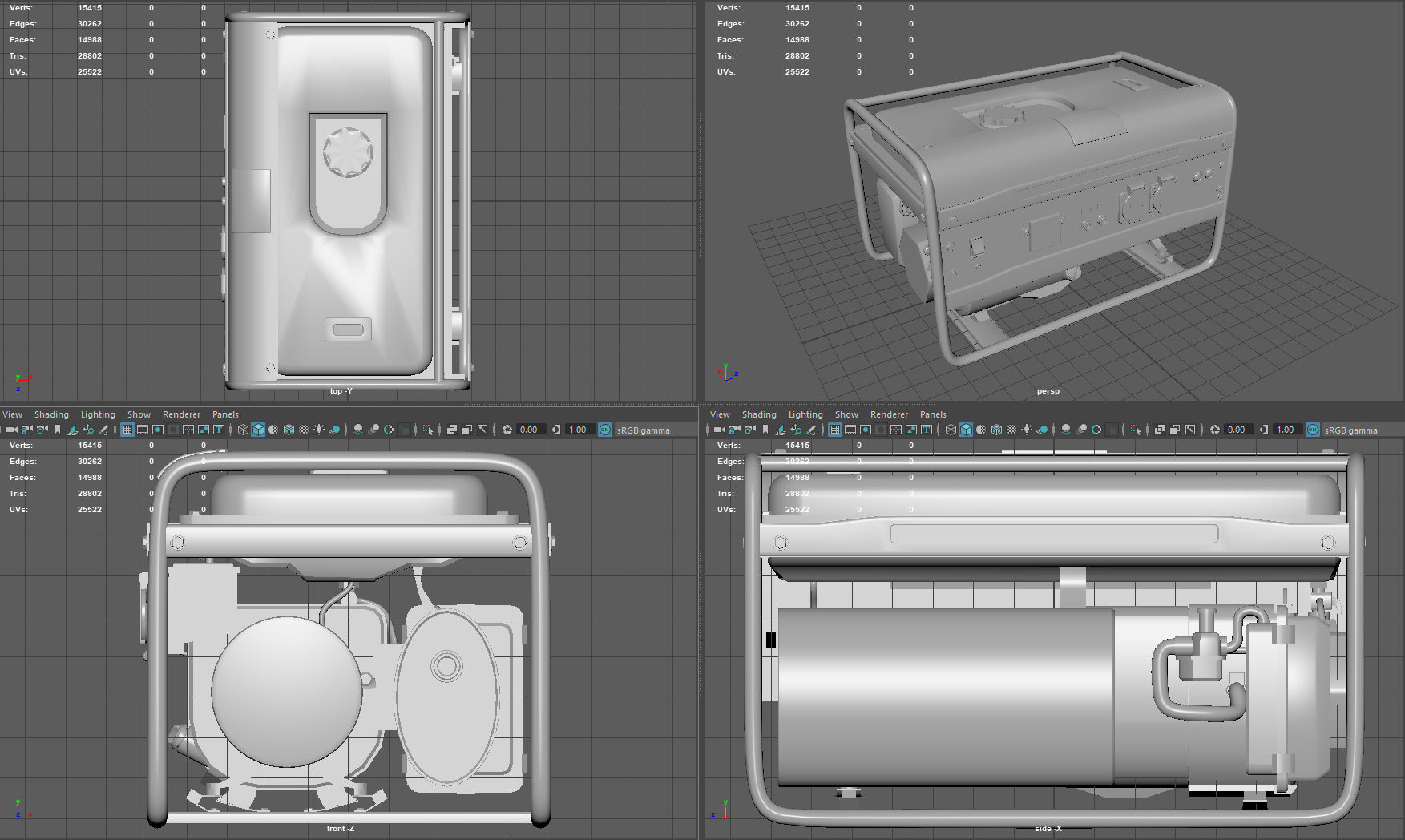Screen dimensions: 1405x840
Task: Toggle X-Ray Joints in front -Z panel
Action: (x=482, y=430)
